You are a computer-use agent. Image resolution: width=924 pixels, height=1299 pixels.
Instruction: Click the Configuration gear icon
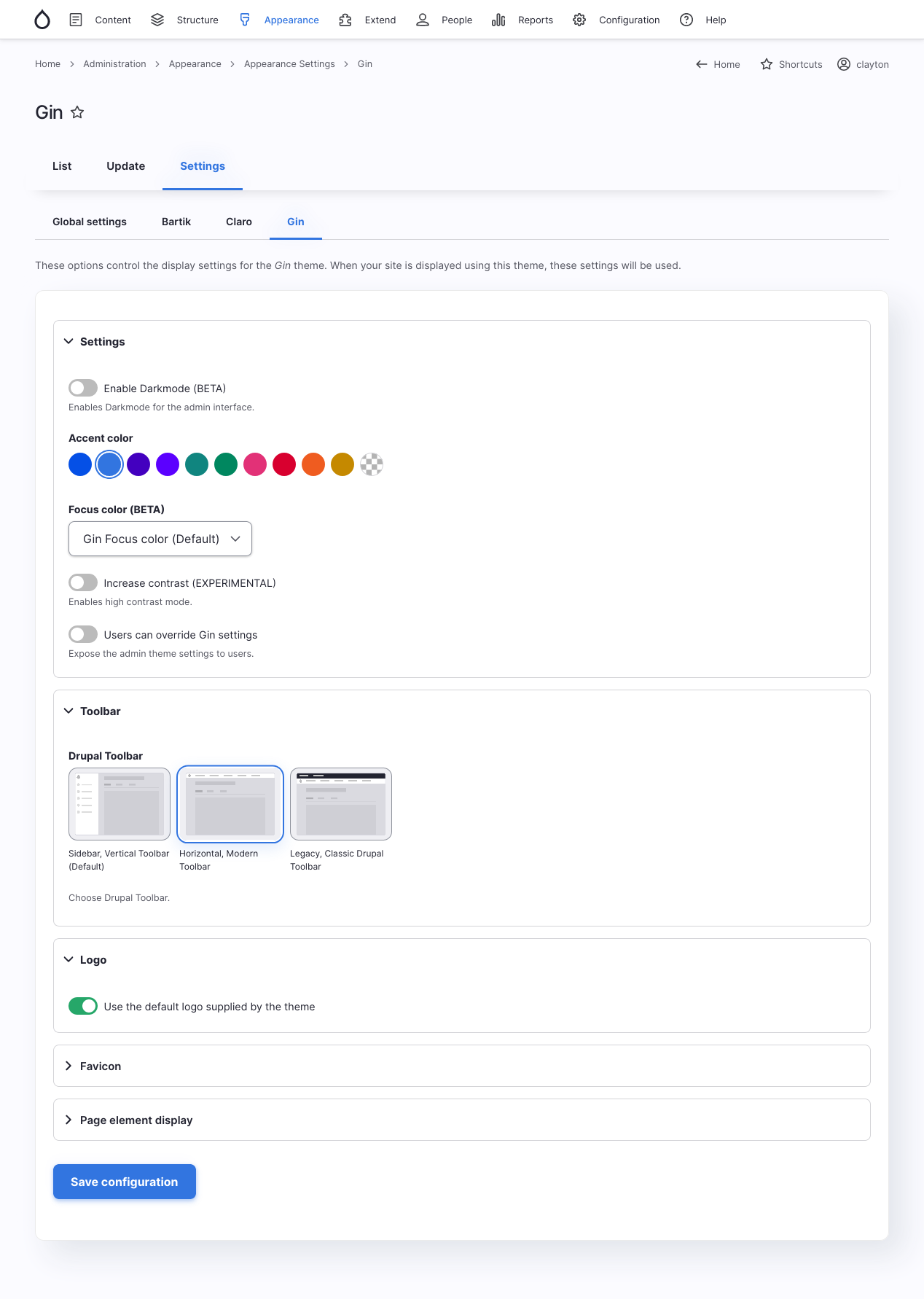point(579,20)
